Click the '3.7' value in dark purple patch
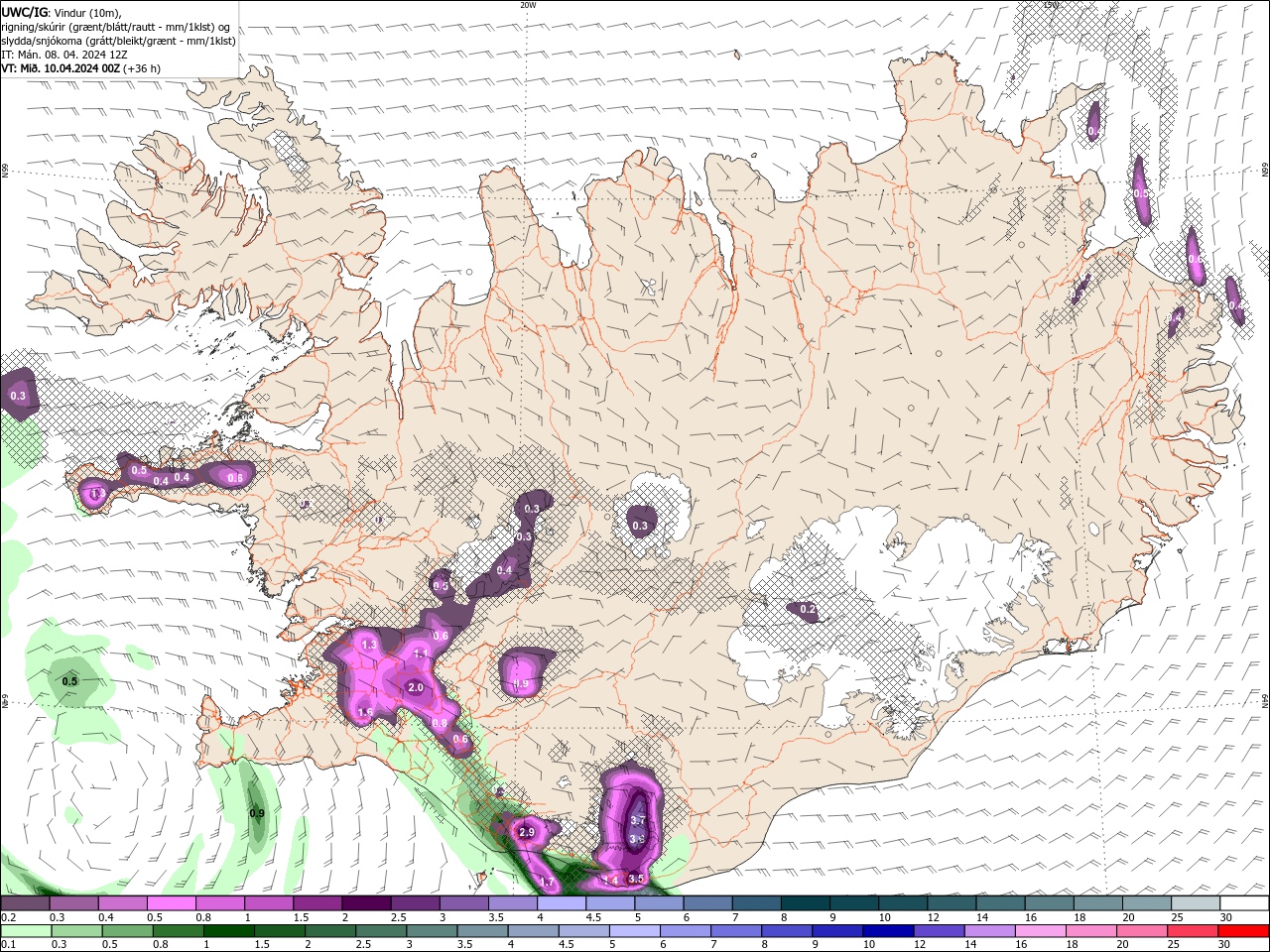The image size is (1270, 952). tap(638, 820)
